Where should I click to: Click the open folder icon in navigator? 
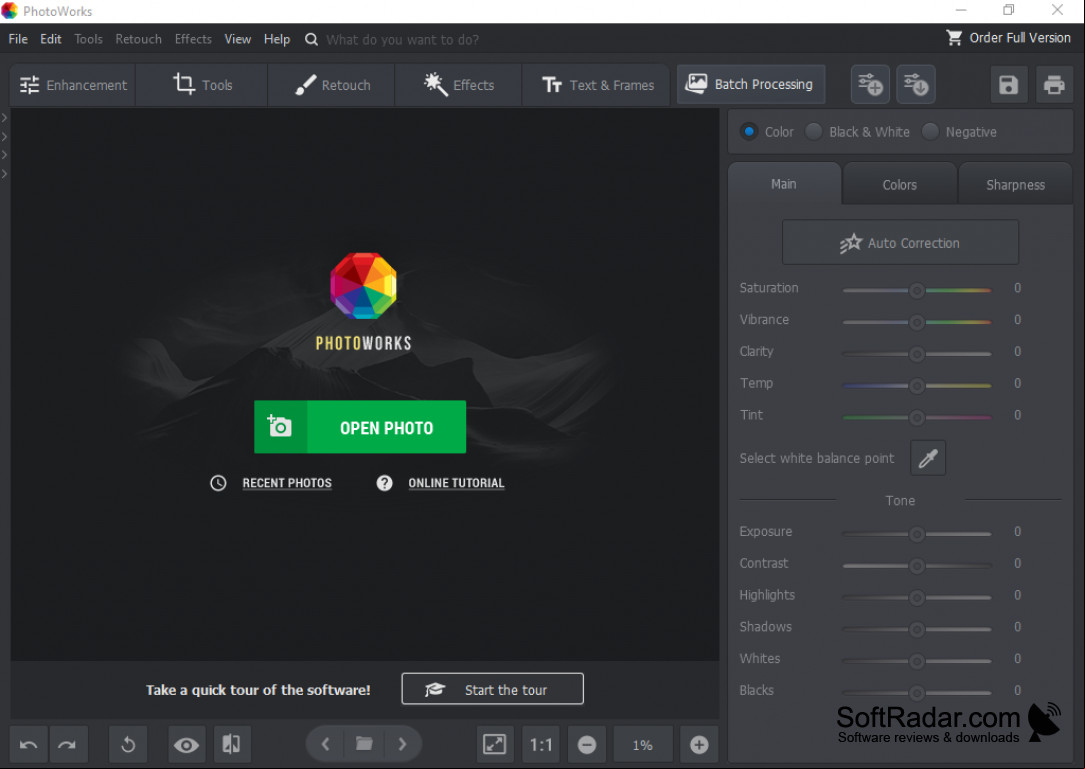coord(364,744)
